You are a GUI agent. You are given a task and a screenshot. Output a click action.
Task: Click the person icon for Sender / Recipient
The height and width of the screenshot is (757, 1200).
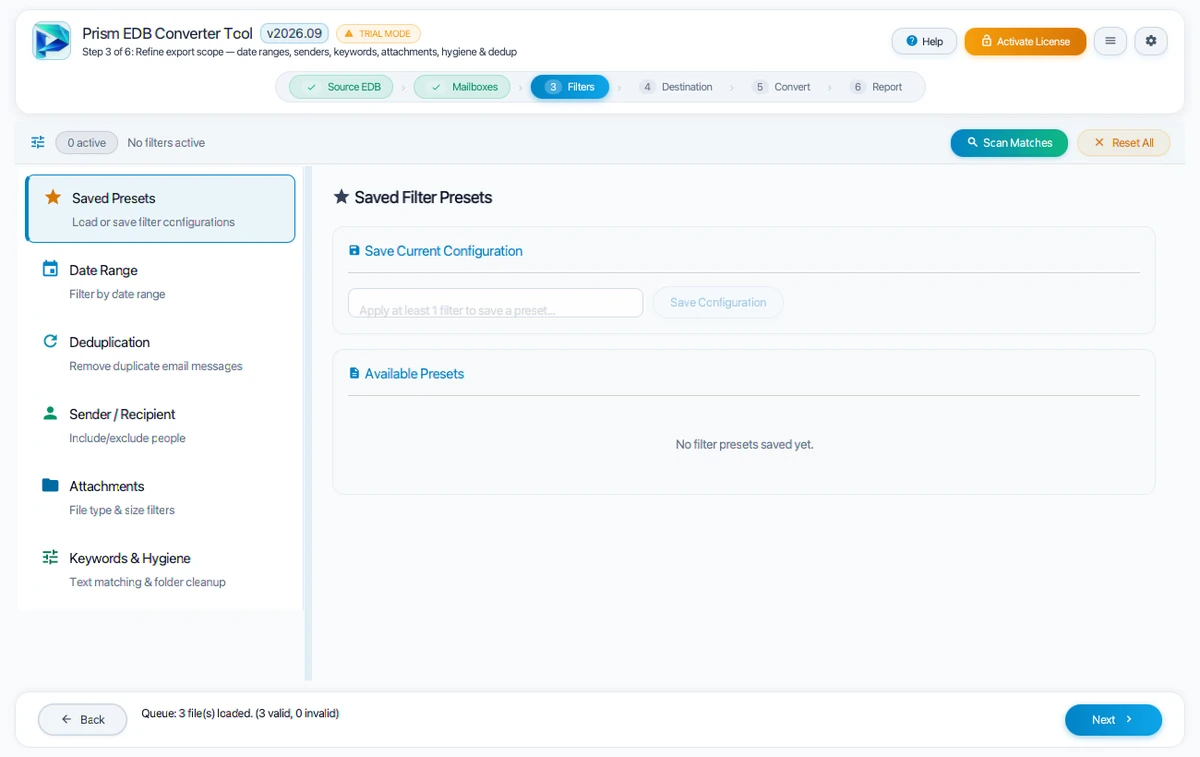point(50,413)
